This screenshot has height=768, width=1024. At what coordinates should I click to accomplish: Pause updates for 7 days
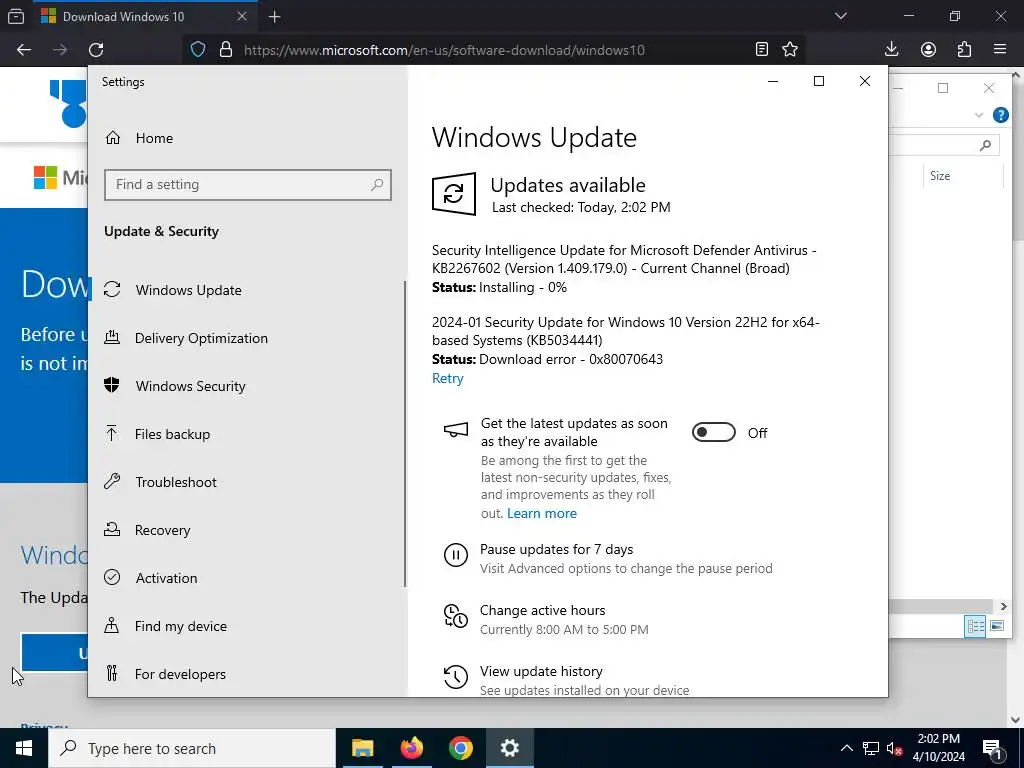click(x=556, y=549)
